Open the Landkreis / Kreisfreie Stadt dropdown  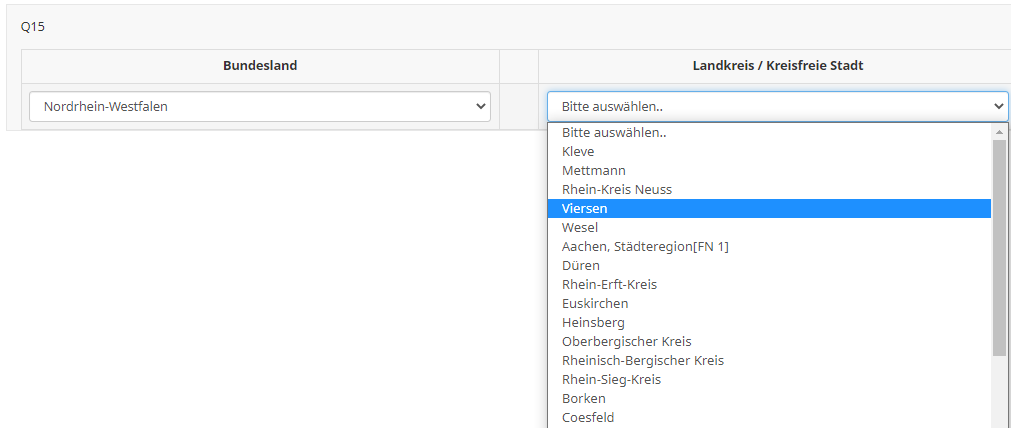(777, 106)
